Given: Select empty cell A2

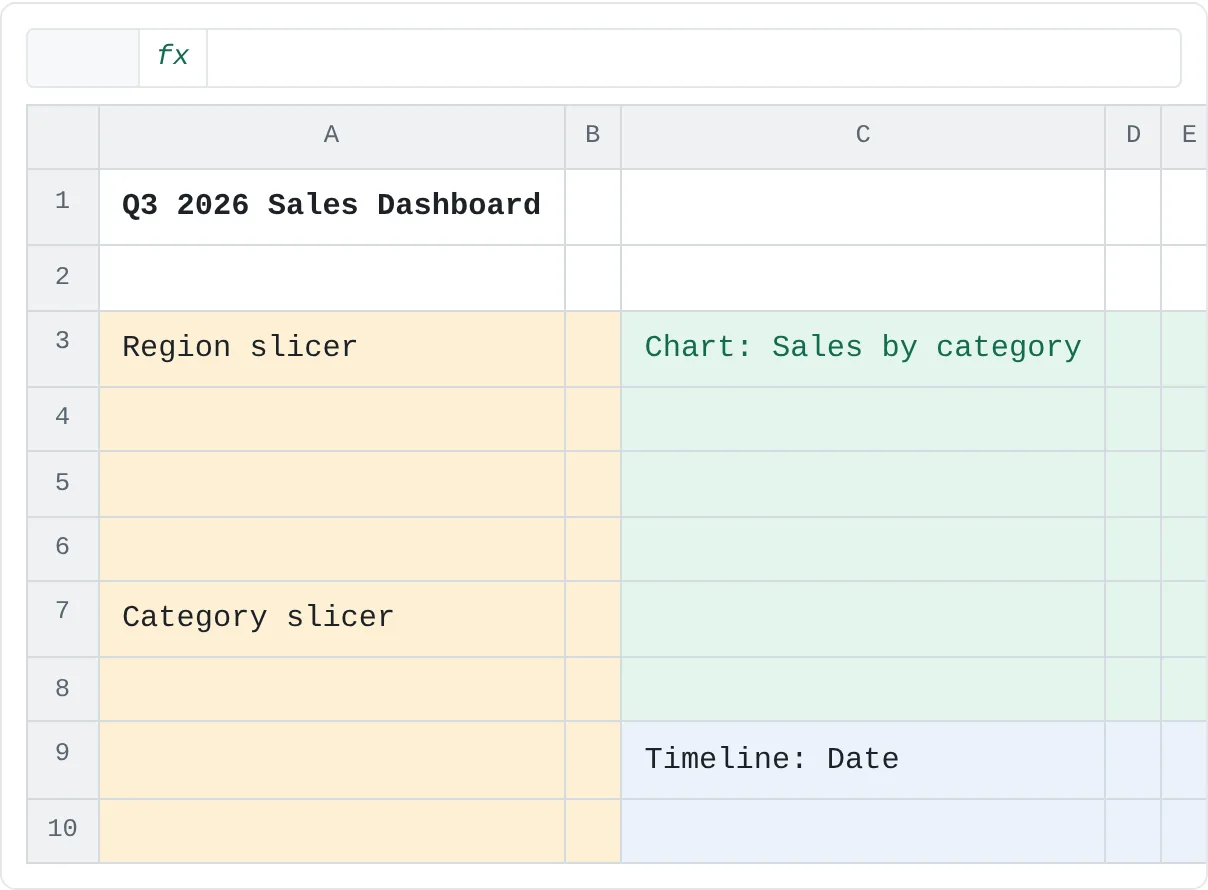Looking at the screenshot, I should [332, 278].
